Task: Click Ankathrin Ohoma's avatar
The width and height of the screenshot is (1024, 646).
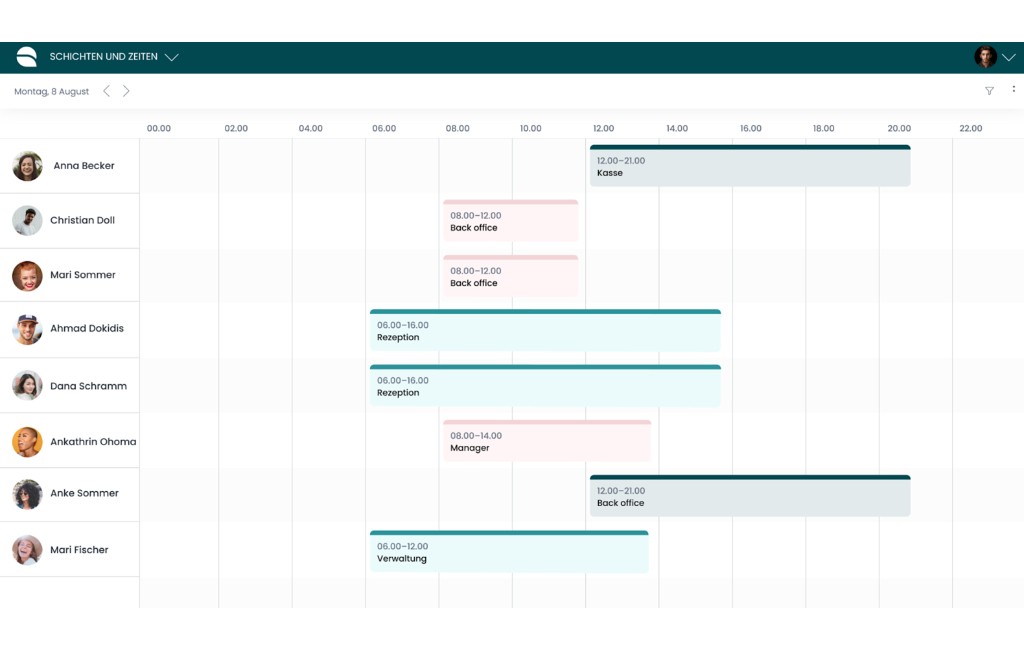Action: pyautogui.click(x=27, y=442)
